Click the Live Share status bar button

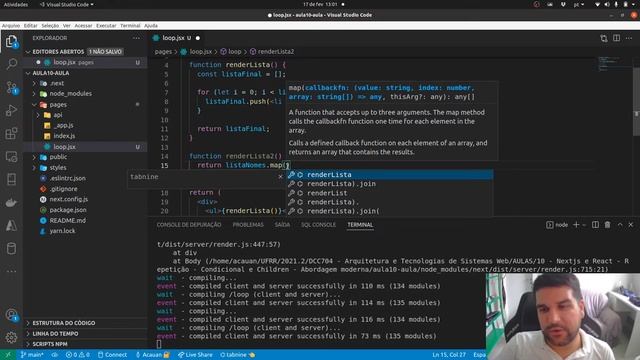pyautogui.click(x=195, y=355)
